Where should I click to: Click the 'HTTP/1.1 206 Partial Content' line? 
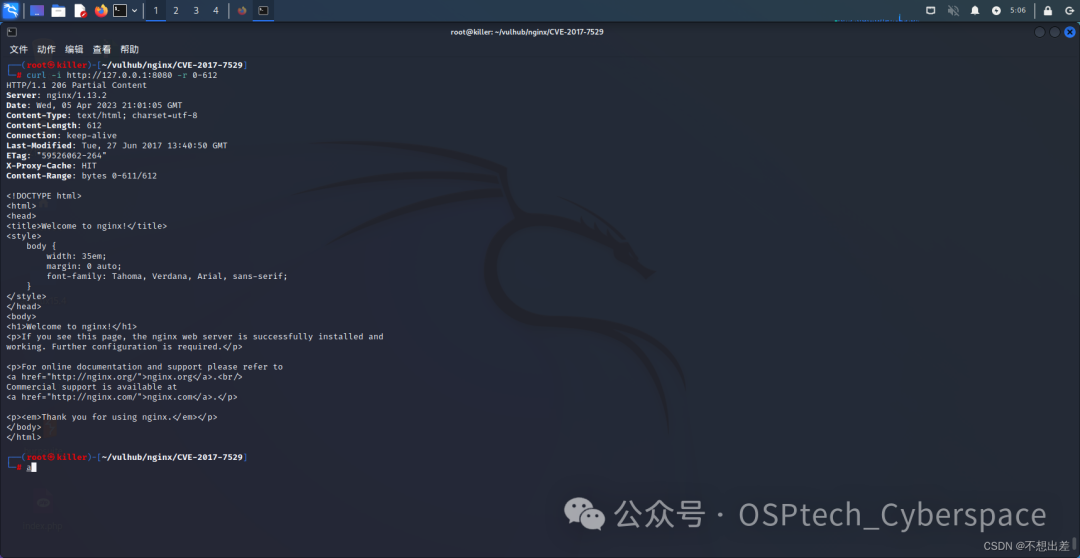(76, 85)
